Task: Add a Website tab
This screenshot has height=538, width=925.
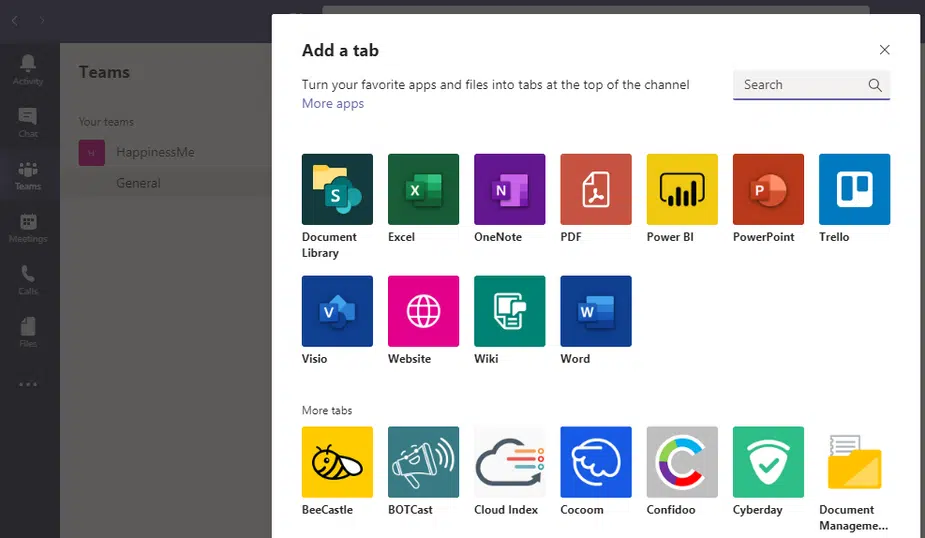Action: tap(423, 311)
